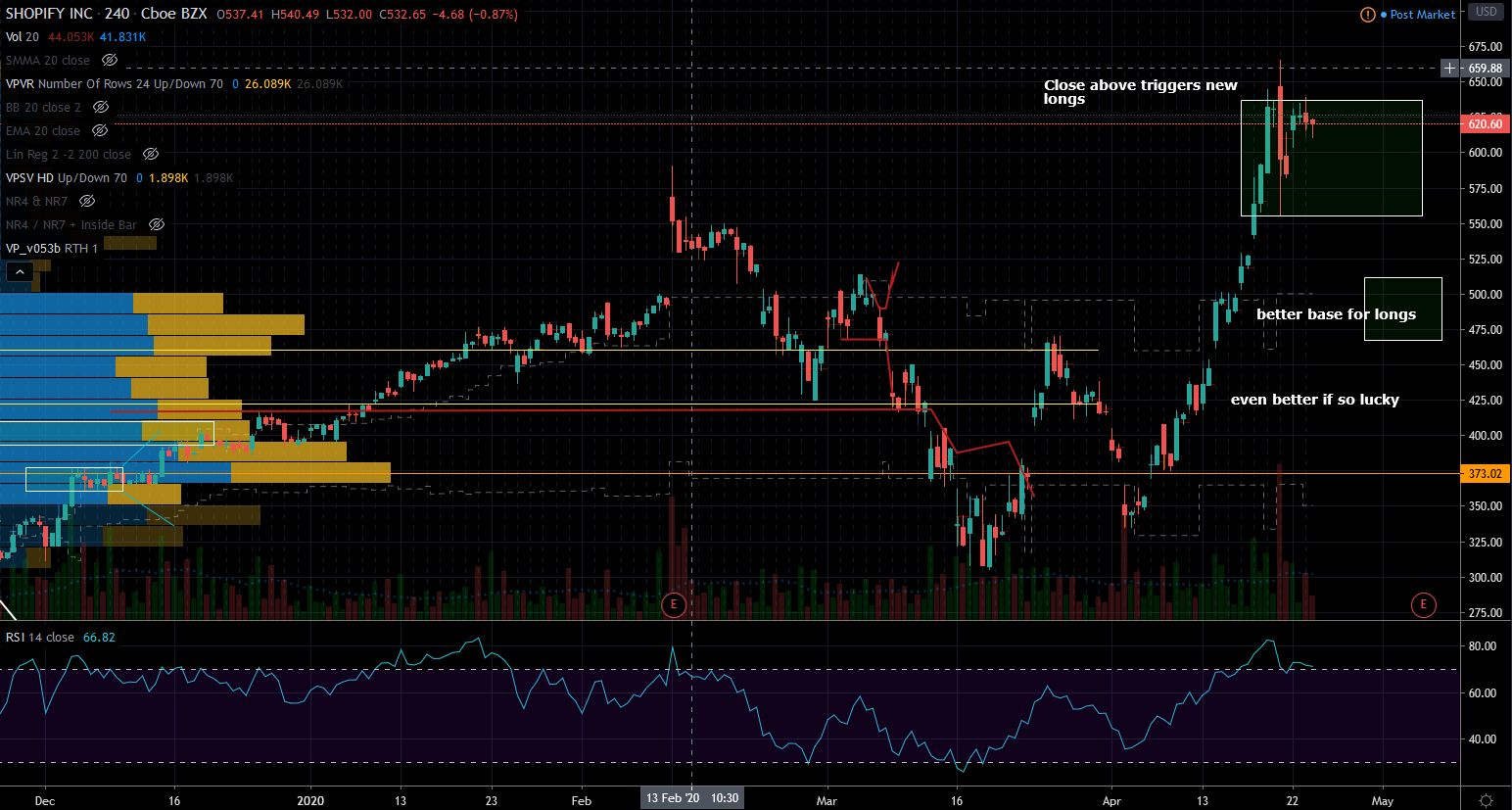Show the hidden SMMA 20 close indicator

click(x=110, y=61)
